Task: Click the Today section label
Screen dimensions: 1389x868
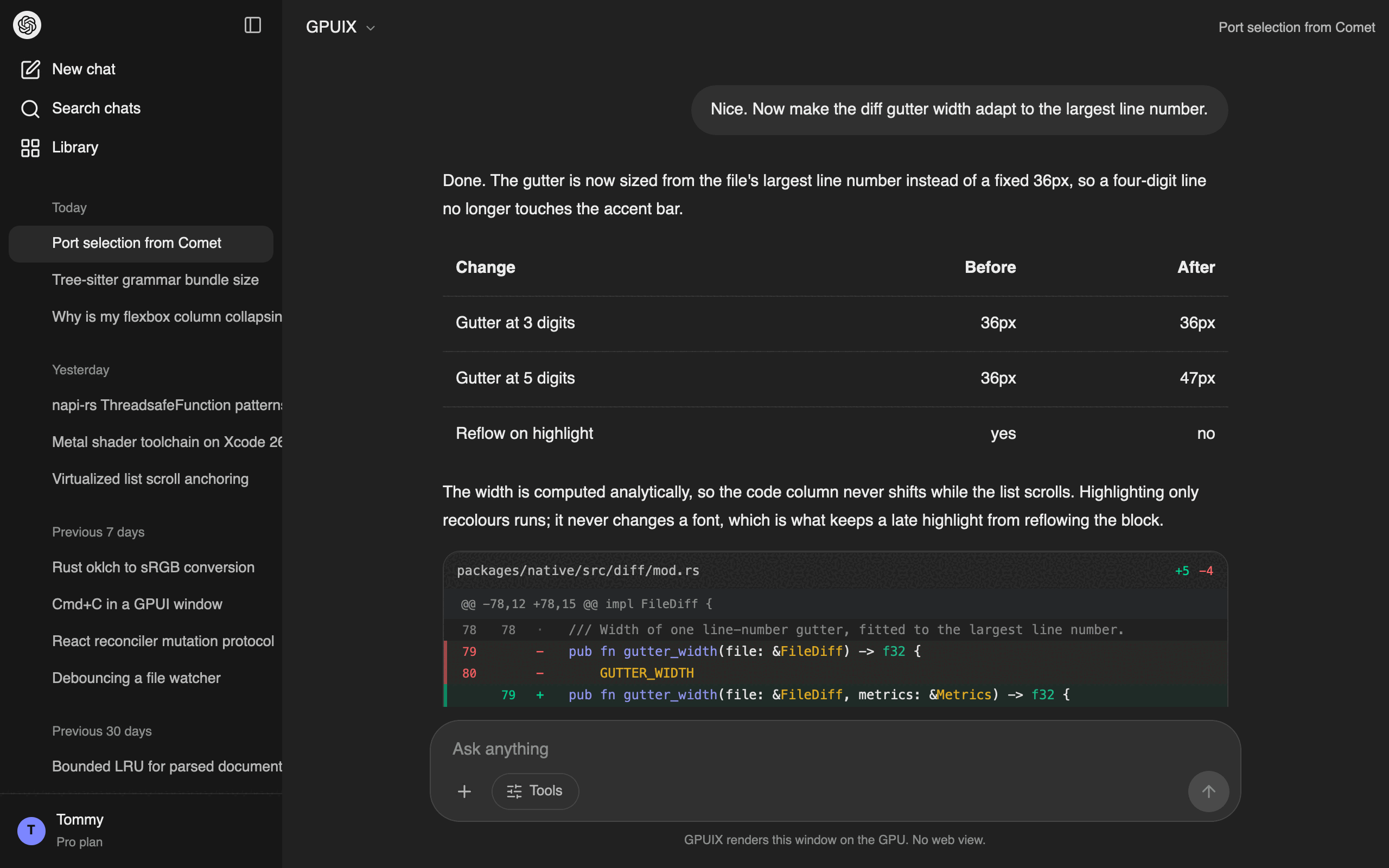Action: pyautogui.click(x=69, y=208)
